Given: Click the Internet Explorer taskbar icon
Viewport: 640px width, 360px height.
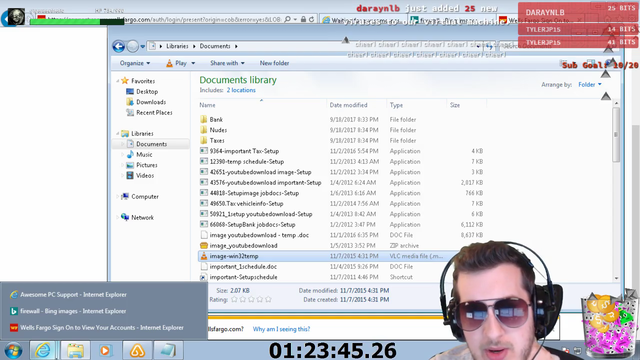Looking at the screenshot, I should coord(43,351).
